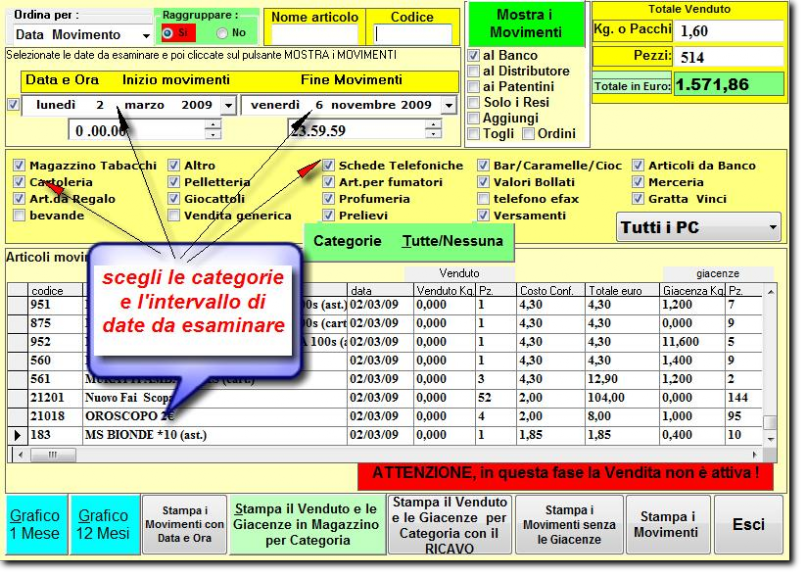Click the codice column header
Viewport: 806px width, 577px height.
[54, 290]
